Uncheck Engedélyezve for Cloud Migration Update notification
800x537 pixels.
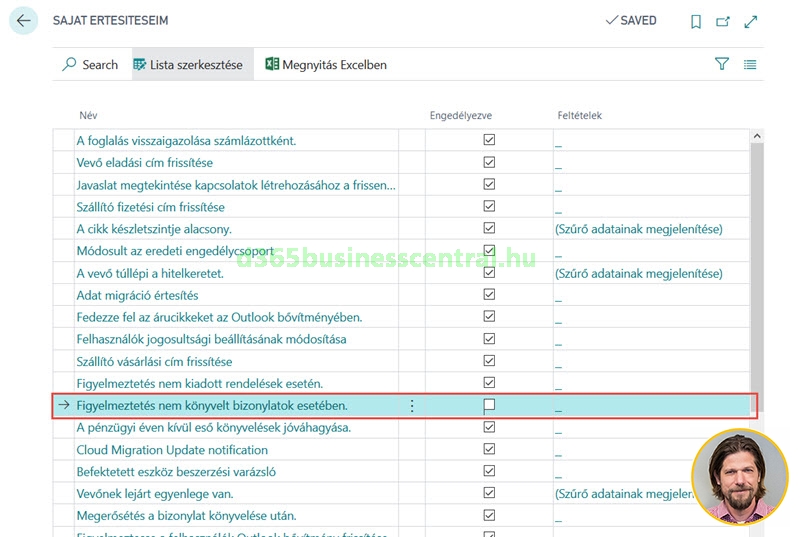pyautogui.click(x=489, y=450)
